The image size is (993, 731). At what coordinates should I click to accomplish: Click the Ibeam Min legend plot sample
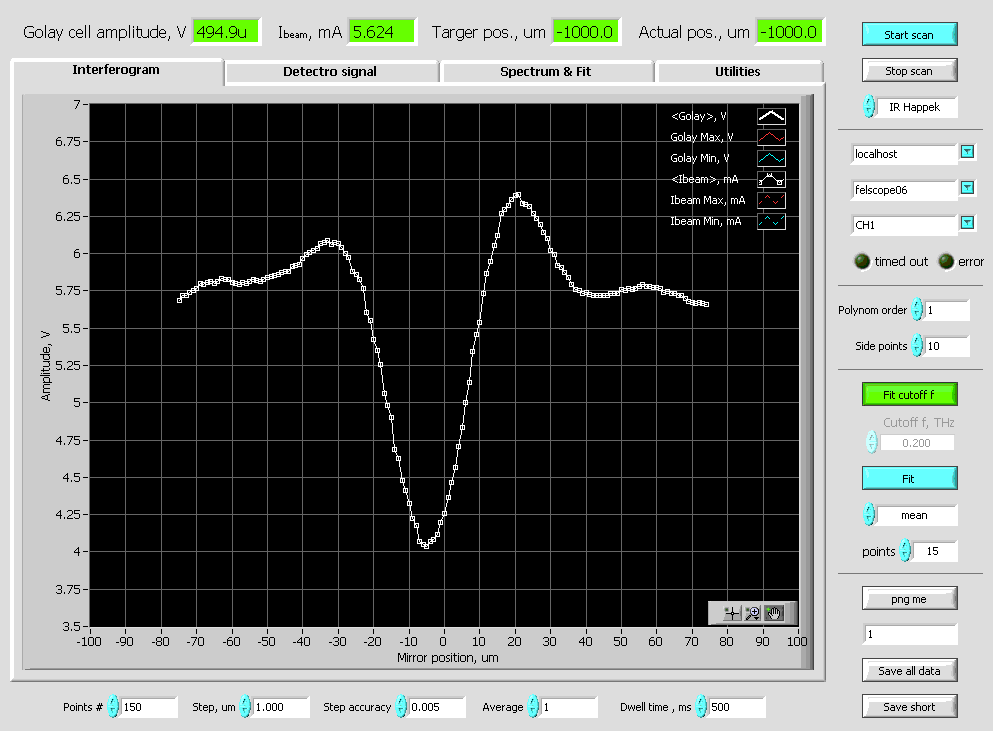pyautogui.click(x=771, y=221)
